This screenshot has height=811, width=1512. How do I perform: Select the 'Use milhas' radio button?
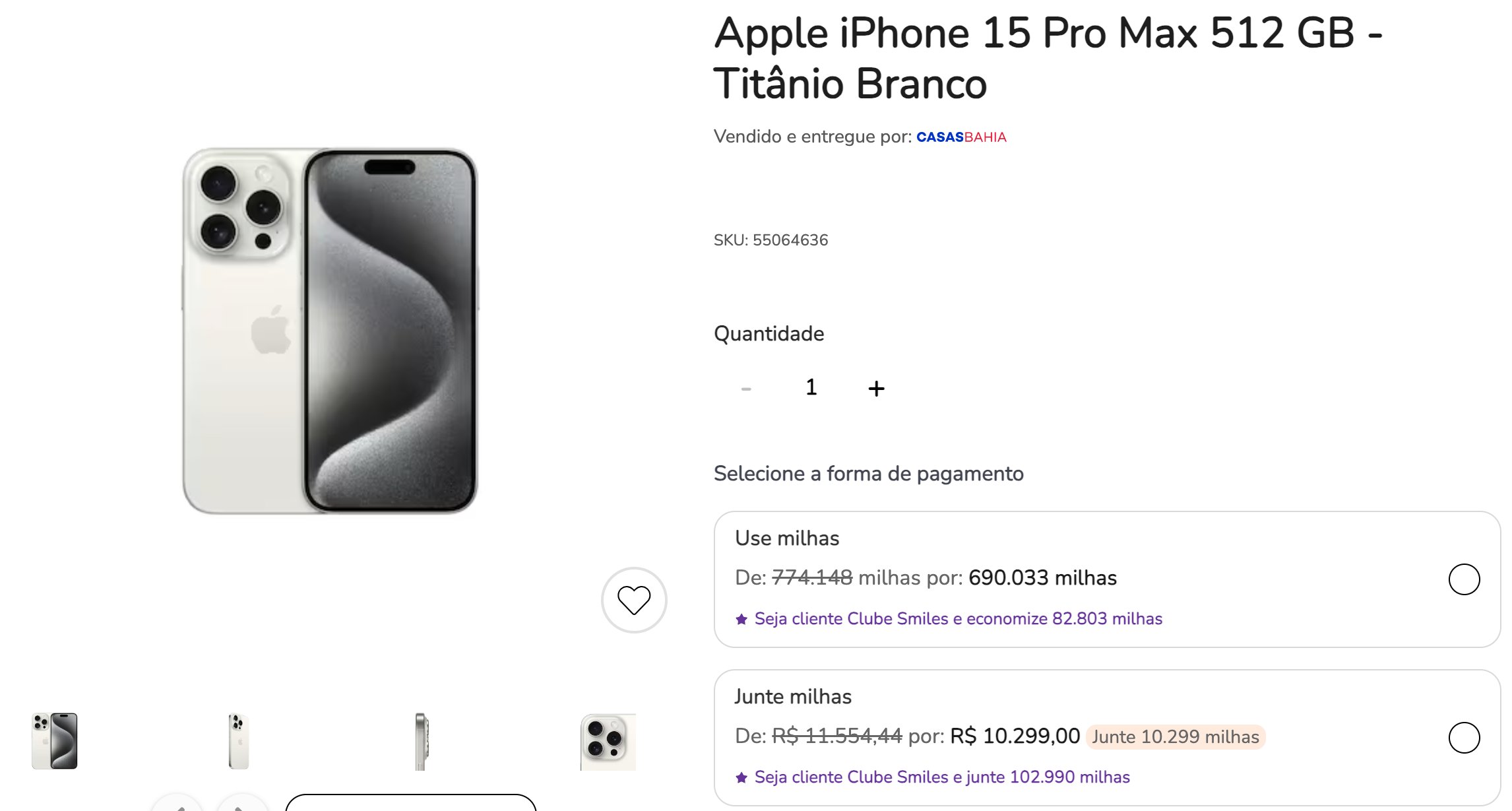pyautogui.click(x=1464, y=579)
